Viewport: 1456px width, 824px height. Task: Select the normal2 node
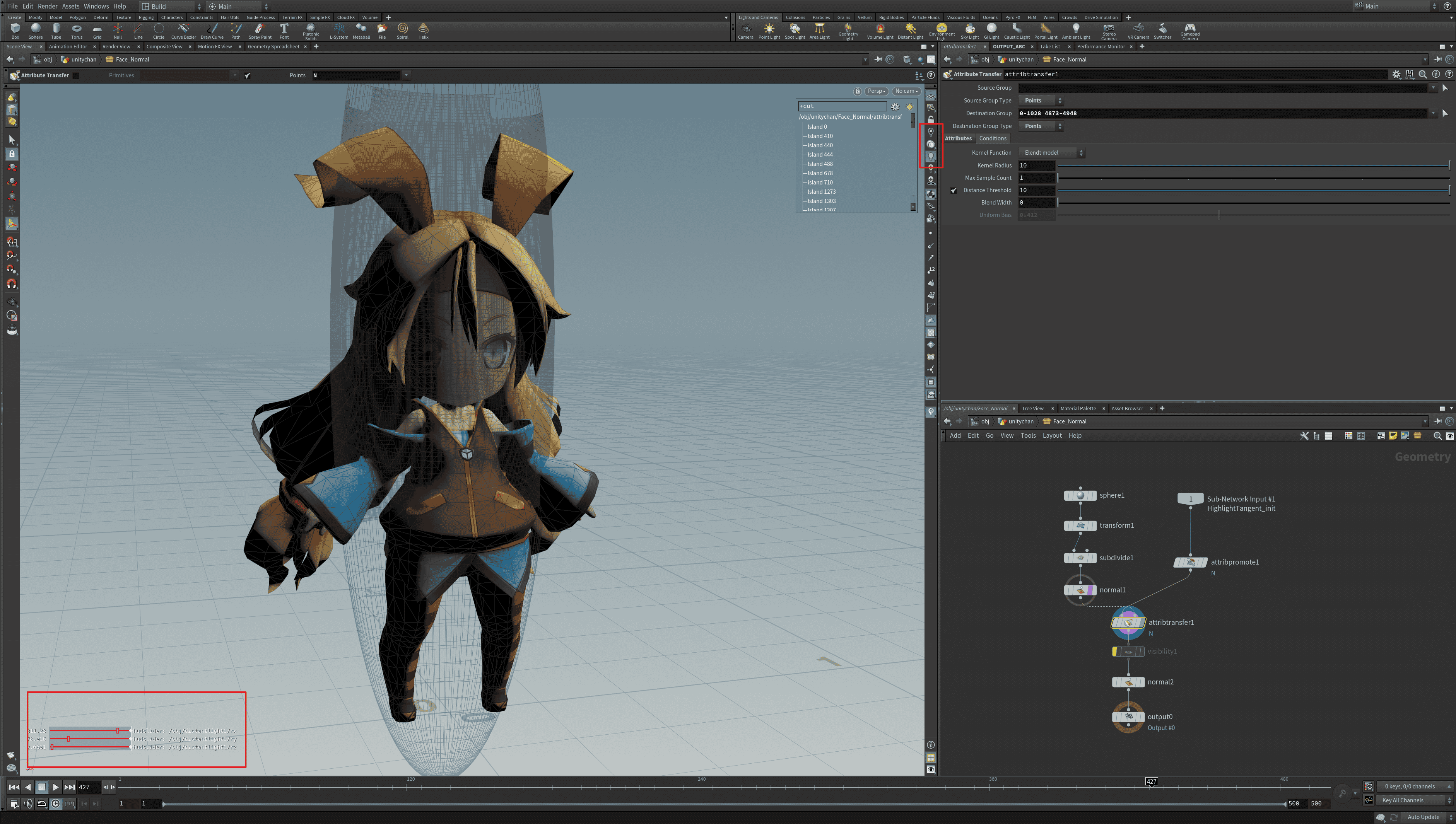click(1128, 682)
